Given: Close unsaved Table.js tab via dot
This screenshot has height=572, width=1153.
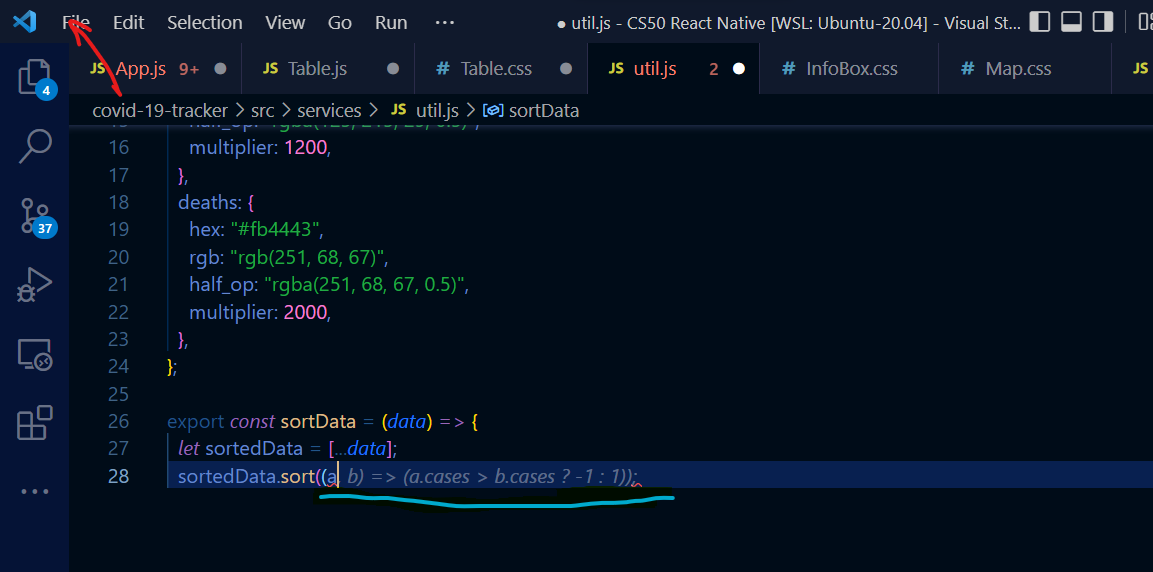Looking at the screenshot, I should point(393,69).
